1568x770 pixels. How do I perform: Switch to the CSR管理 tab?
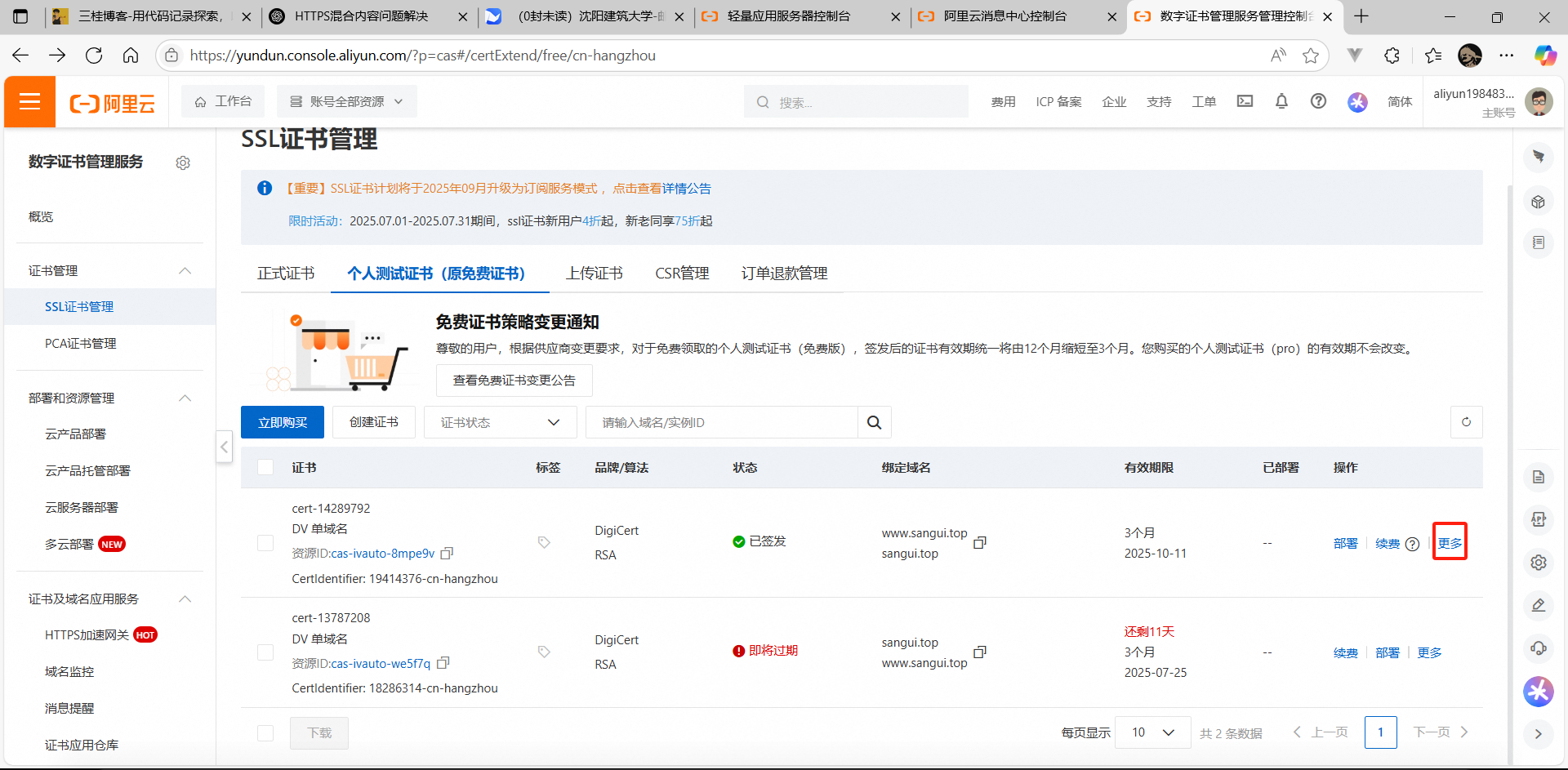(682, 274)
